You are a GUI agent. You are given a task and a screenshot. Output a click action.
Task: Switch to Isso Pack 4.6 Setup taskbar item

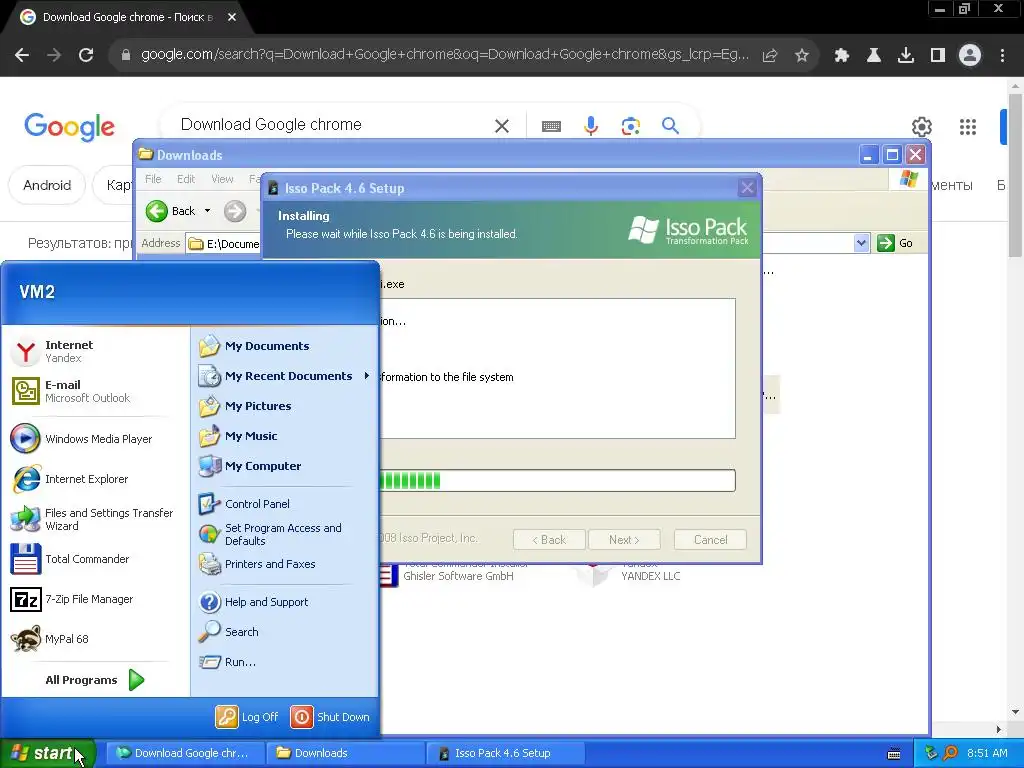point(505,753)
